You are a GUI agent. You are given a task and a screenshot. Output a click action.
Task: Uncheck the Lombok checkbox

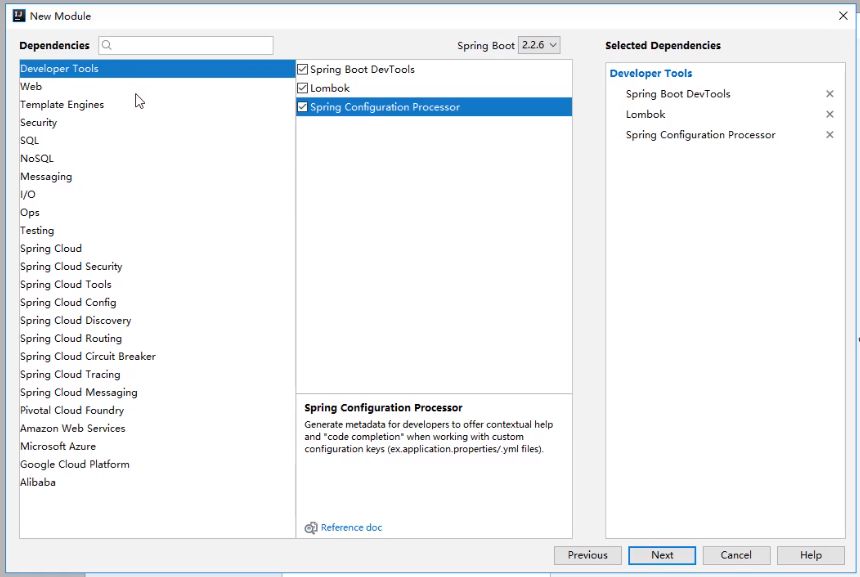click(303, 88)
